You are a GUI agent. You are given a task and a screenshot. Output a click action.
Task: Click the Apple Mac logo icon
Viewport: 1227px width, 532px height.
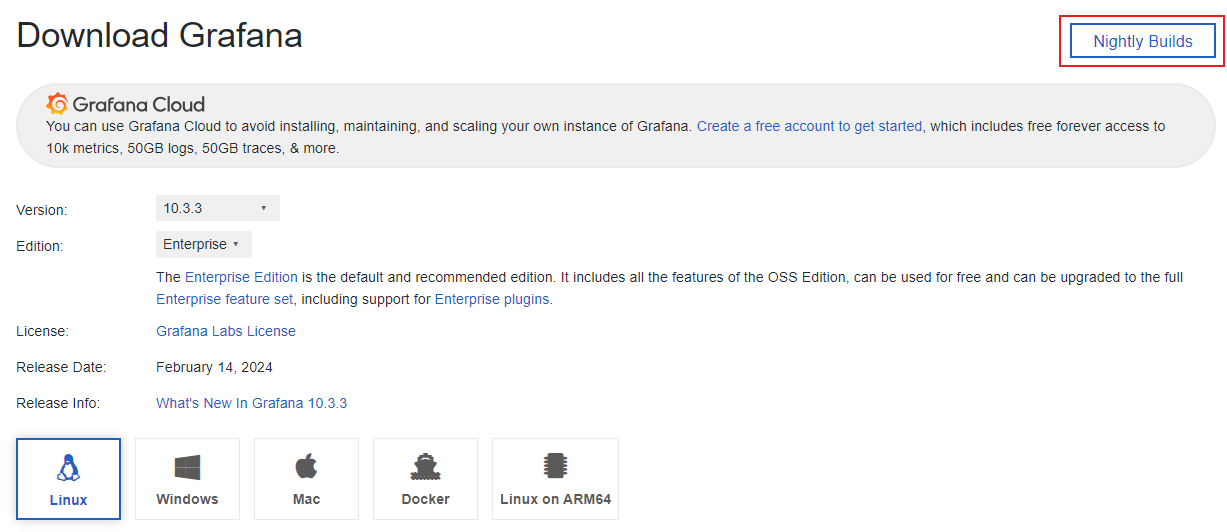point(306,466)
